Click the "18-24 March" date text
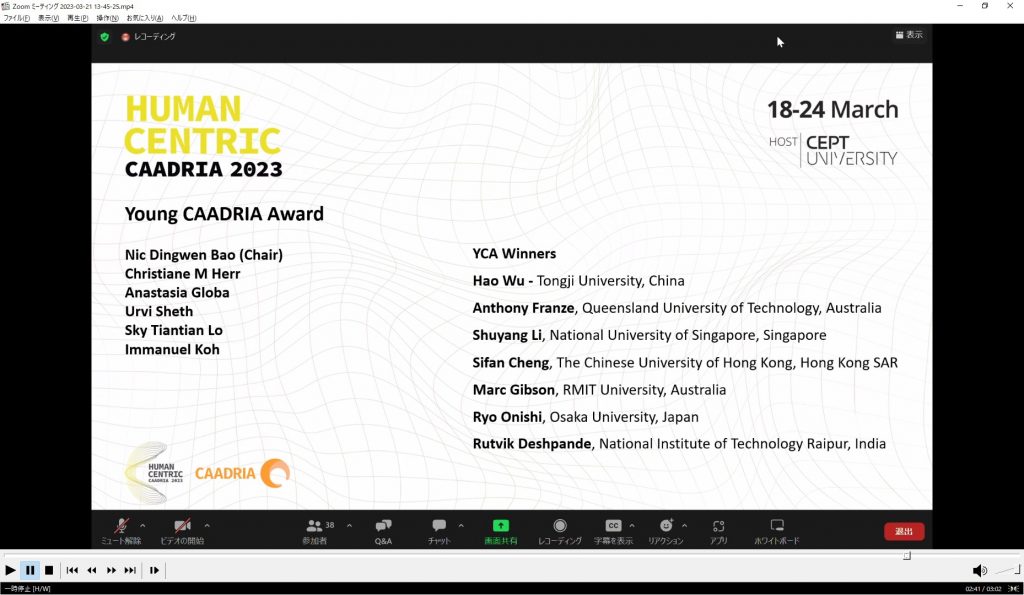Viewport: 1024px width, 595px height. [833, 109]
